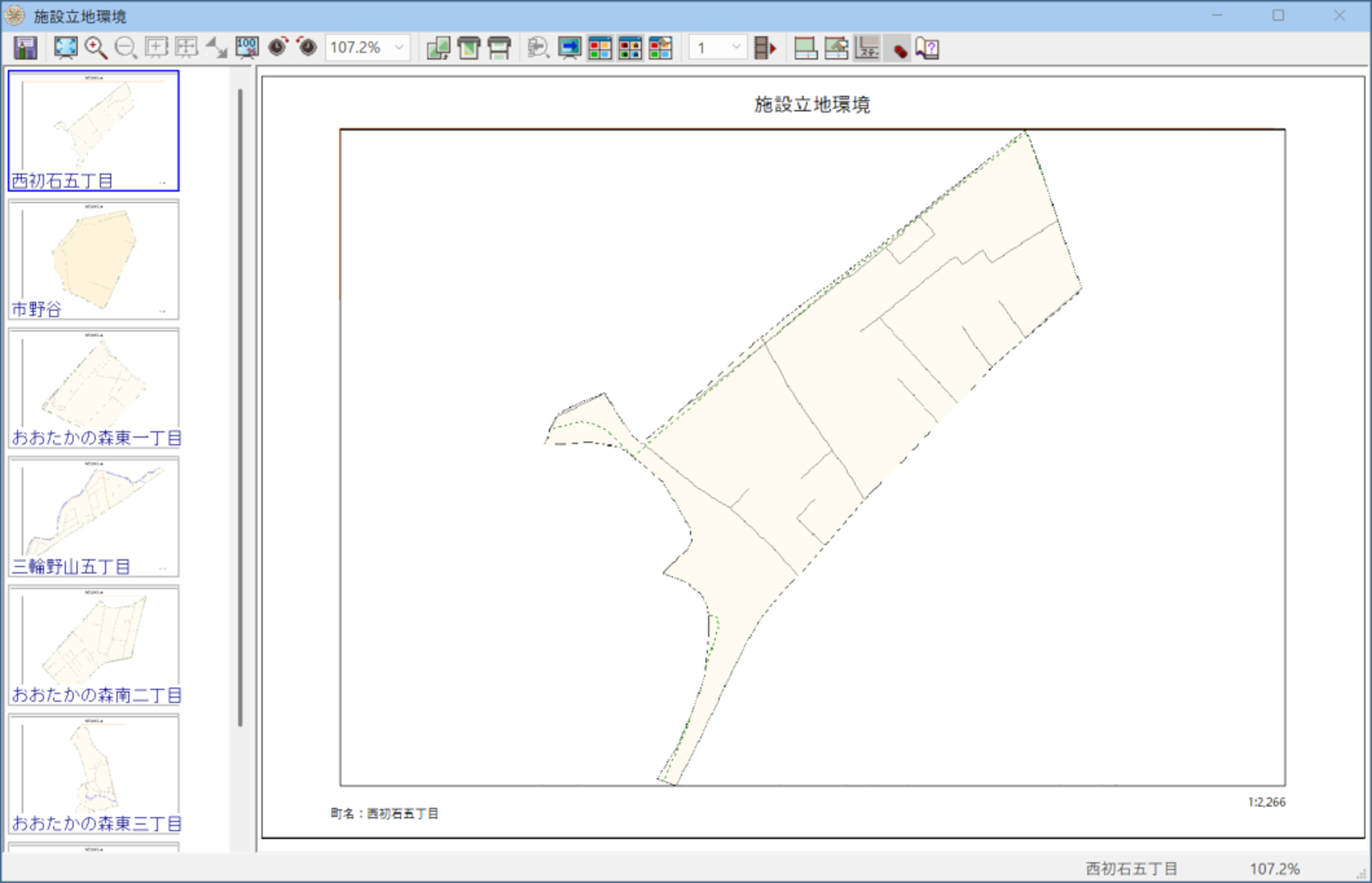Viewport: 1372px width, 883px height.
Task: Click the thumbnail panel vertical scrollbar
Action: click(x=240, y=407)
